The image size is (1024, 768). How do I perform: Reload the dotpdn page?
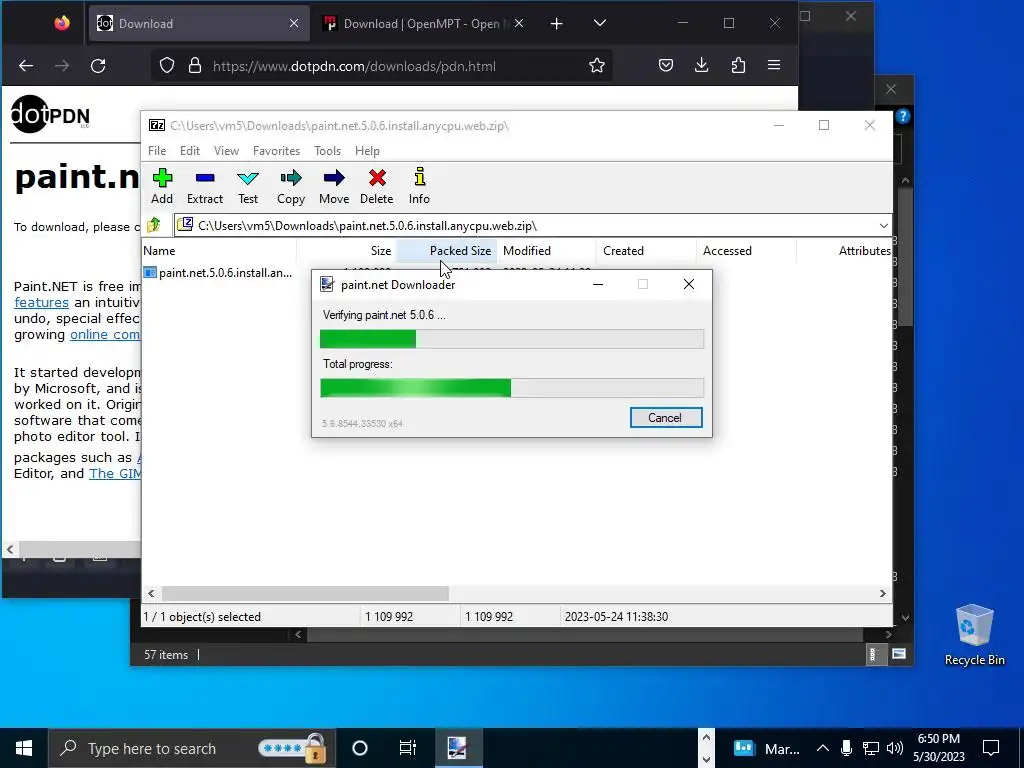point(98,65)
